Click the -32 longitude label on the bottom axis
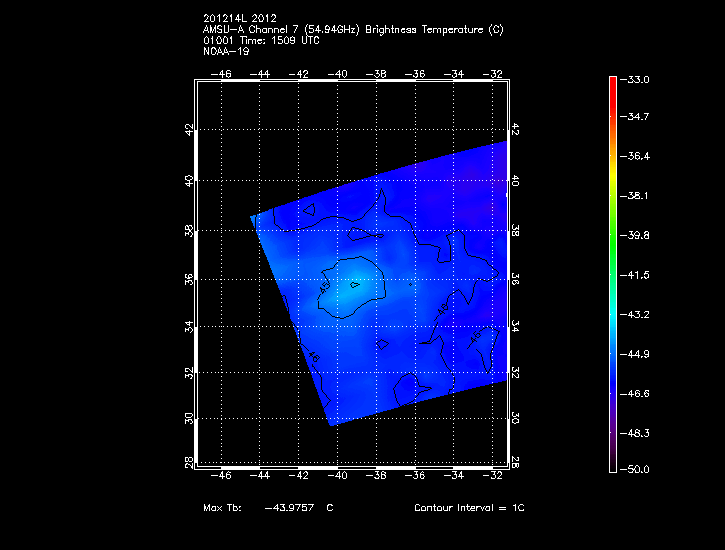Screen dimensions: 725x550 click(x=492, y=475)
